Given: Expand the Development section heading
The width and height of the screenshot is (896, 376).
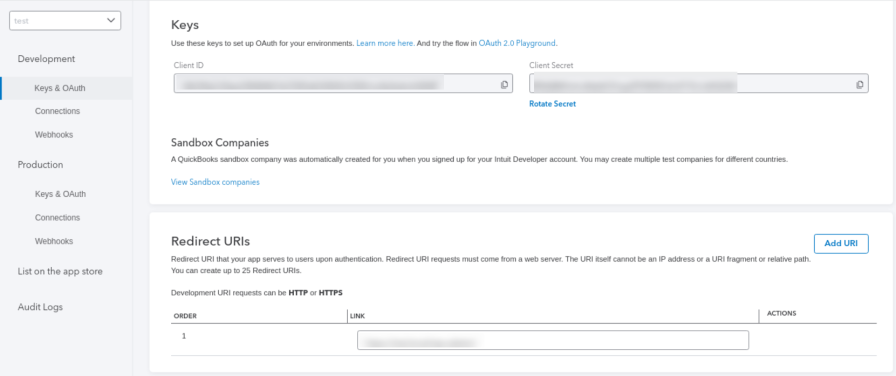Looking at the screenshot, I should [46, 59].
